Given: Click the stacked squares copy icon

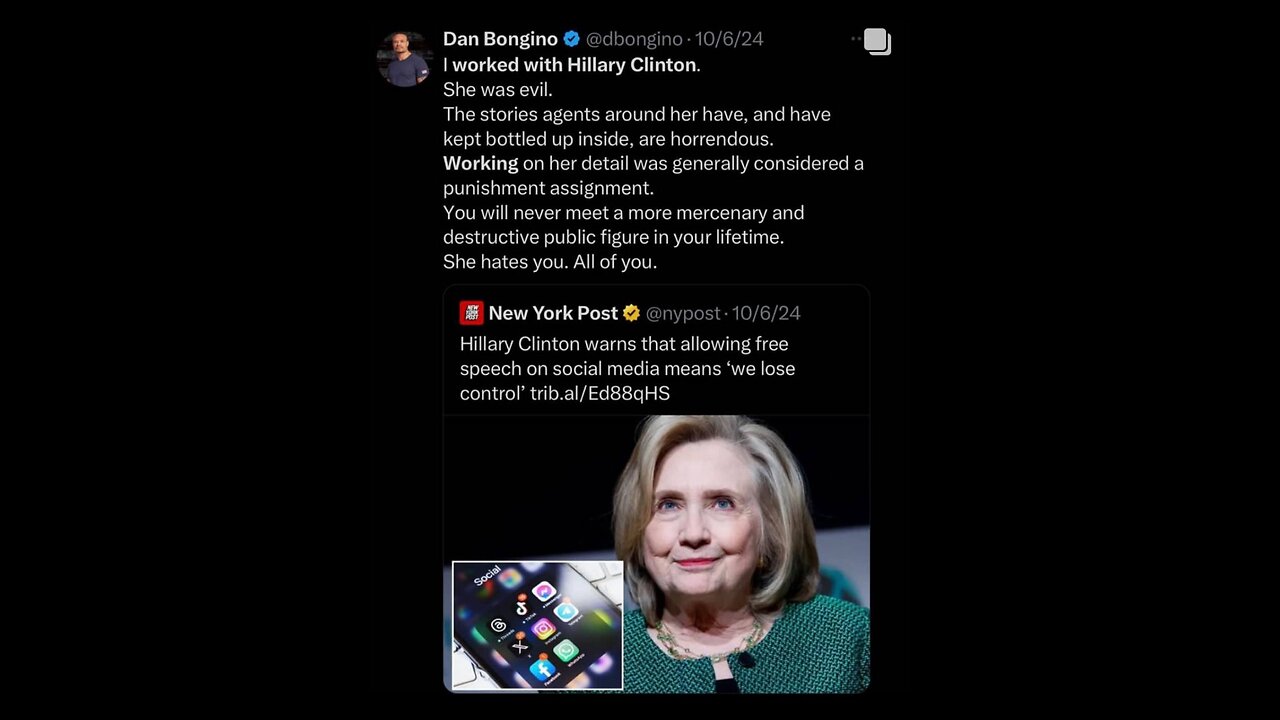Looking at the screenshot, I should (x=877, y=41).
